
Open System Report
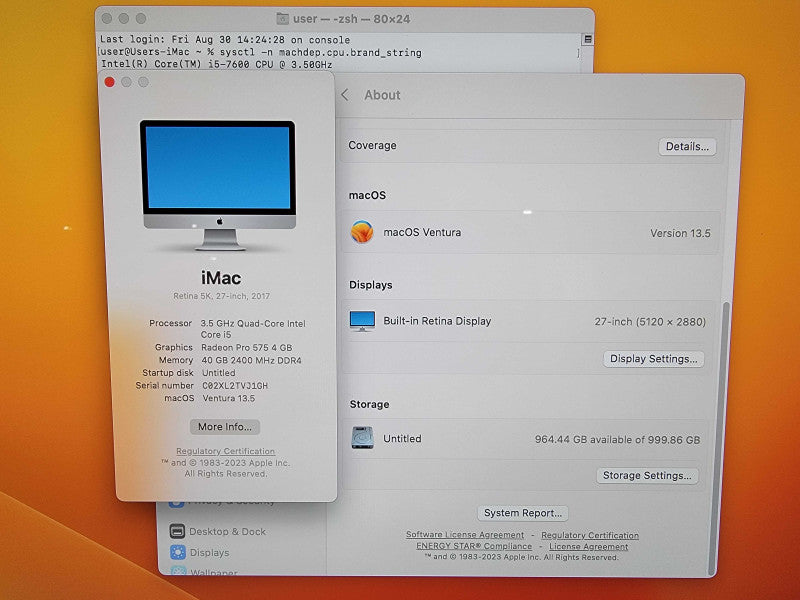522,513
